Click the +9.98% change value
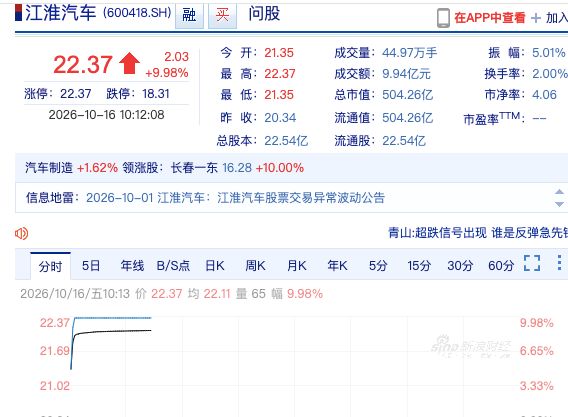The height and width of the screenshot is (417, 568). (x=167, y=73)
